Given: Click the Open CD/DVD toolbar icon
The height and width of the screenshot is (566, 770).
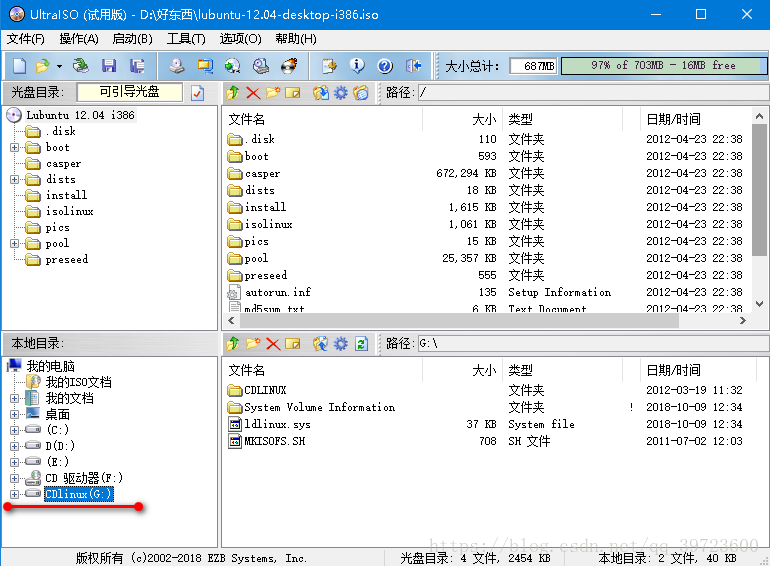Looking at the screenshot, I should coord(81,66).
